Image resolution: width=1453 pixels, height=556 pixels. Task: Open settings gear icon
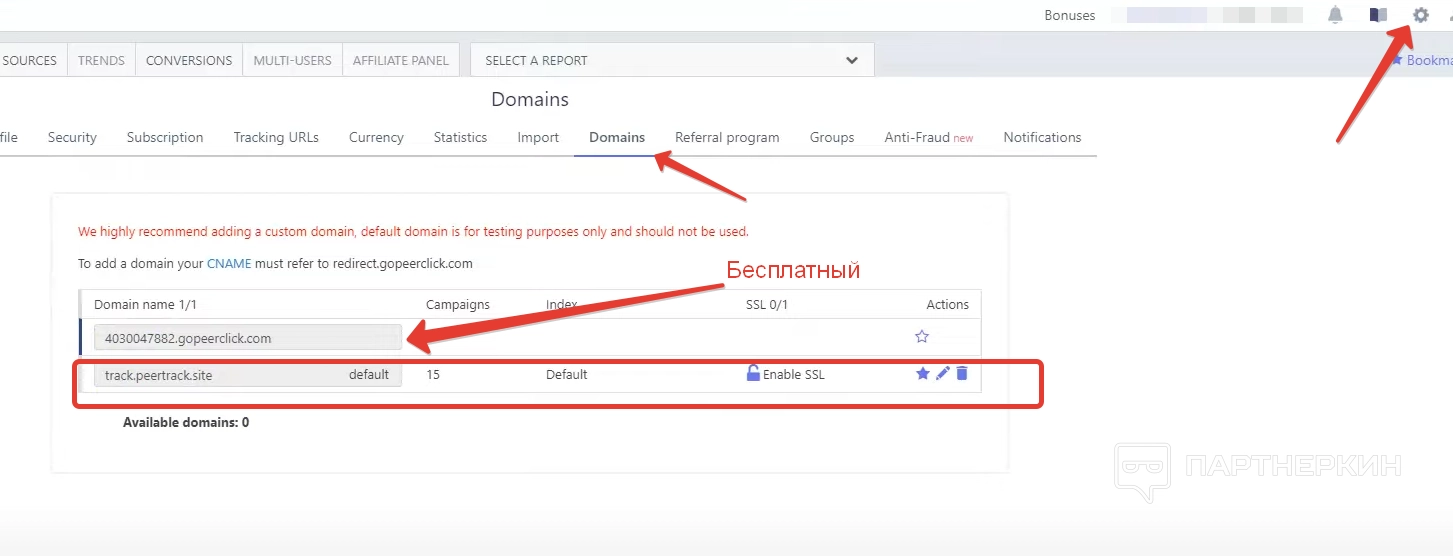1420,15
